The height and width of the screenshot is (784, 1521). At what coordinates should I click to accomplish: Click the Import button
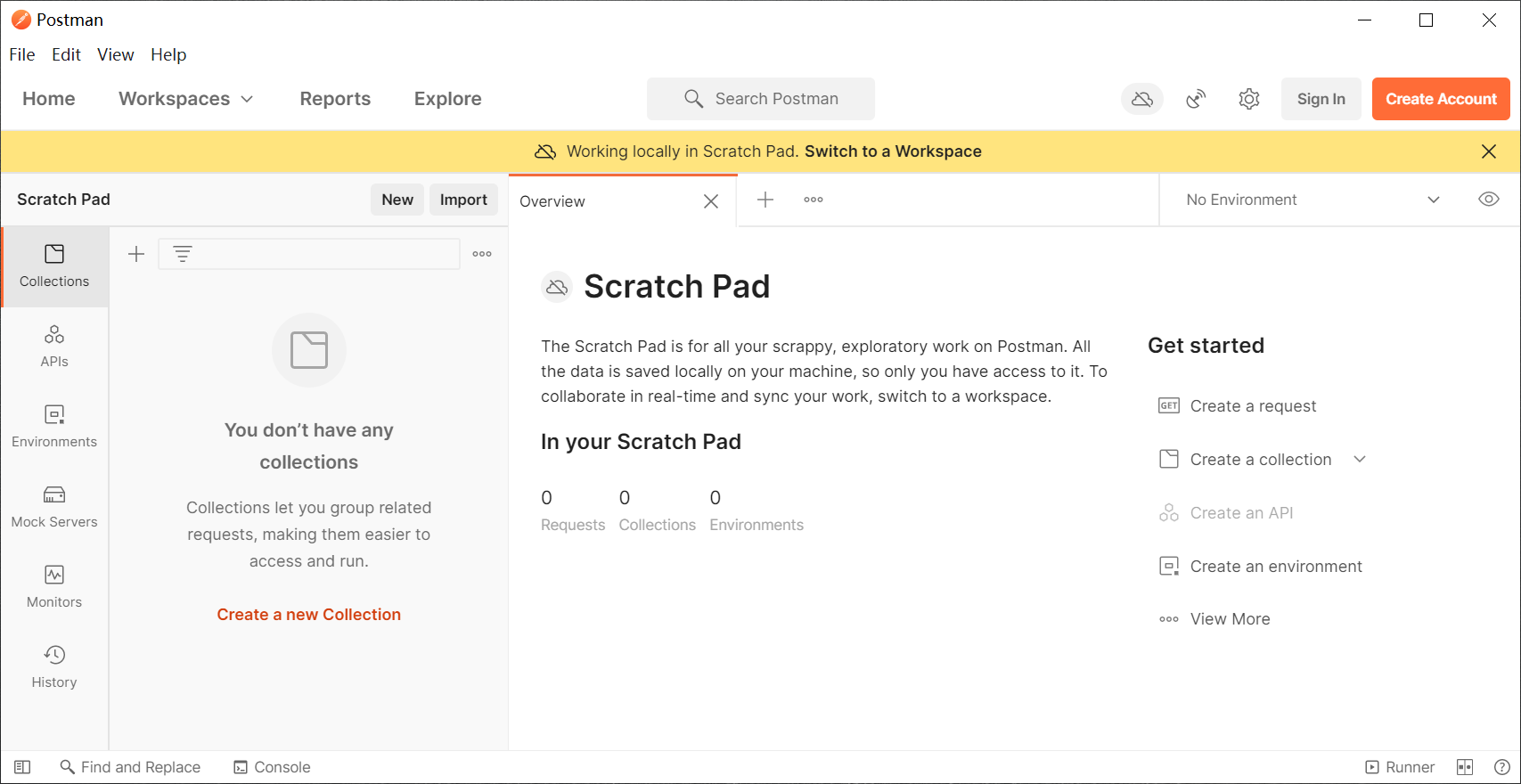point(463,200)
